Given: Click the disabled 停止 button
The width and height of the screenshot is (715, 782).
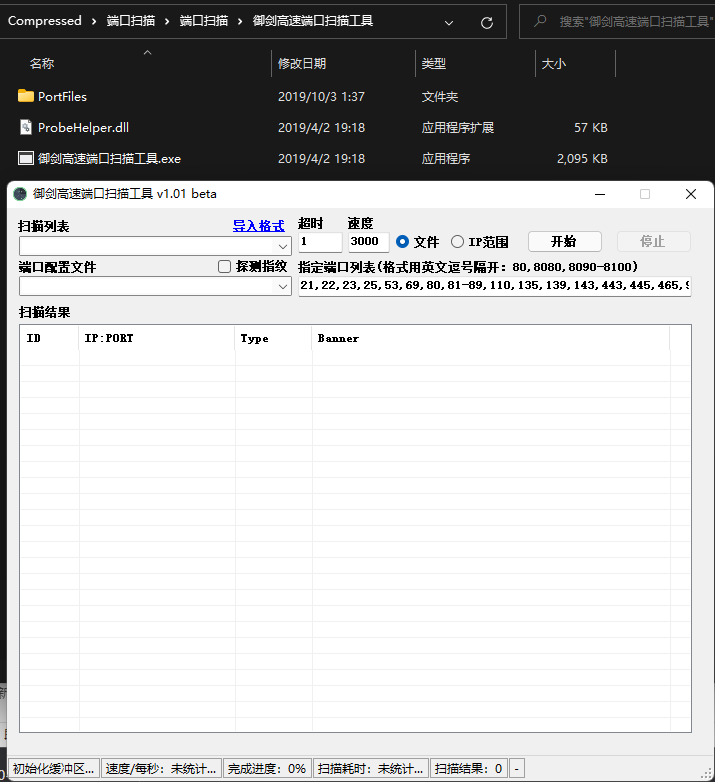Looking at the screenshot, I should click(x=654, y=242).
